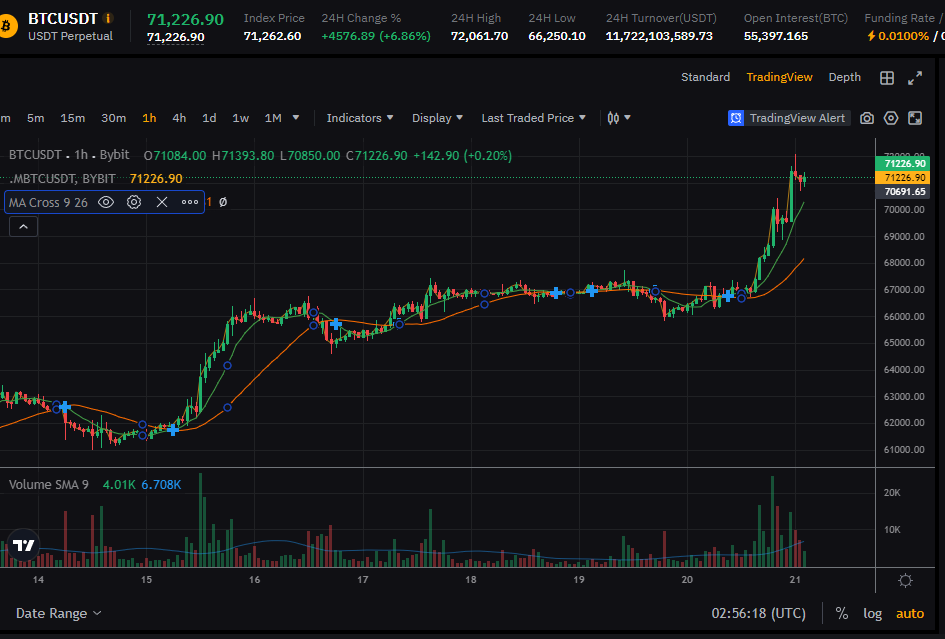Open candlestick chart type selector
This screenshot has width=945, height=639.
(618, 118)
